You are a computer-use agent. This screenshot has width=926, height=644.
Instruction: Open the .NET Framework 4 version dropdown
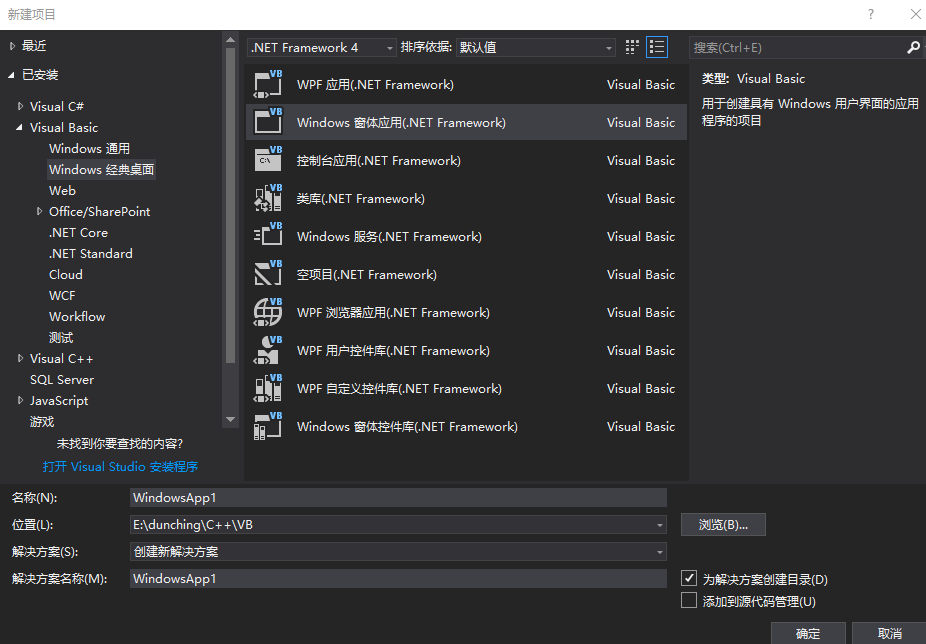[x=322, y=47]
